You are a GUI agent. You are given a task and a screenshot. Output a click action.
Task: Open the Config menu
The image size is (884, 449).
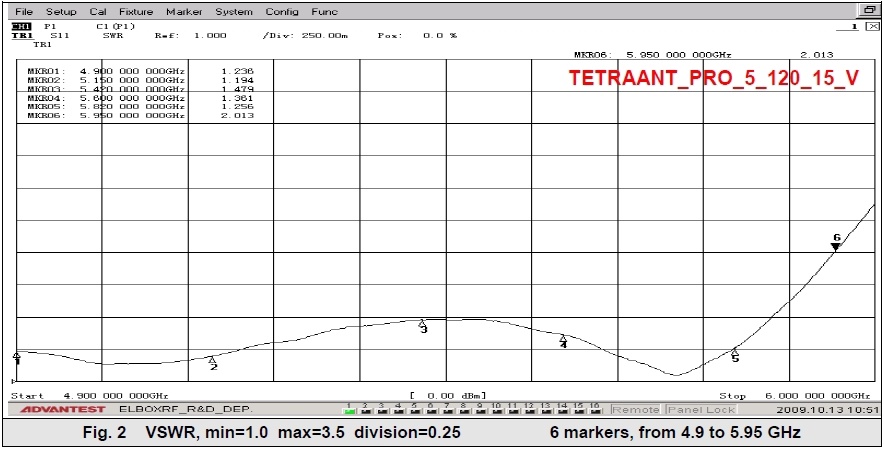click(282, 11)
